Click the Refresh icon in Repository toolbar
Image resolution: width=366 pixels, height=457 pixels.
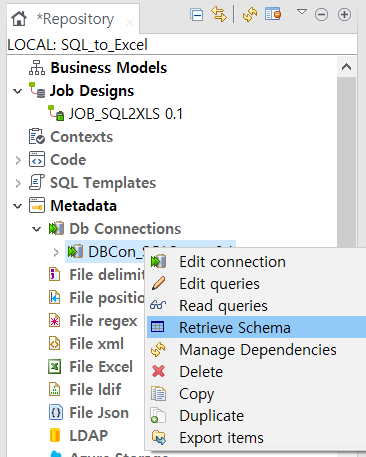(250, 15)
